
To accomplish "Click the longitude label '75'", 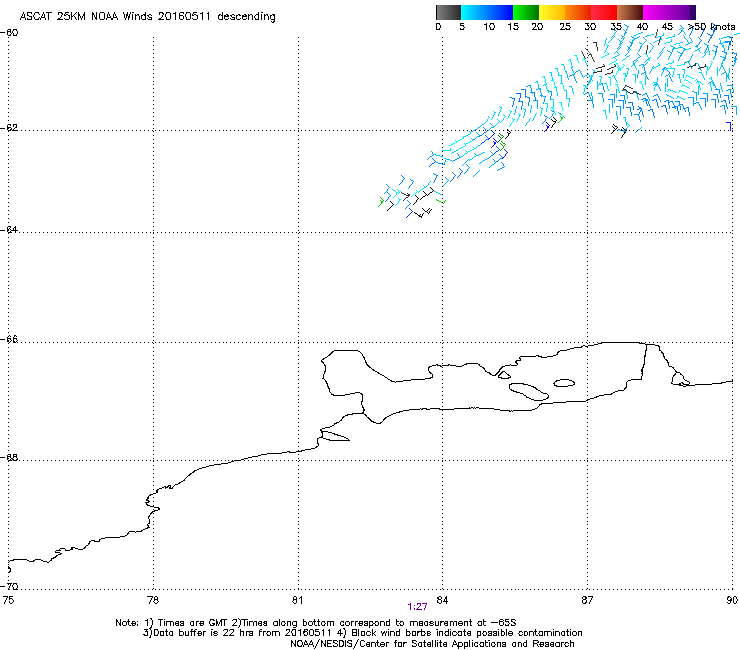I will point(8,600).
